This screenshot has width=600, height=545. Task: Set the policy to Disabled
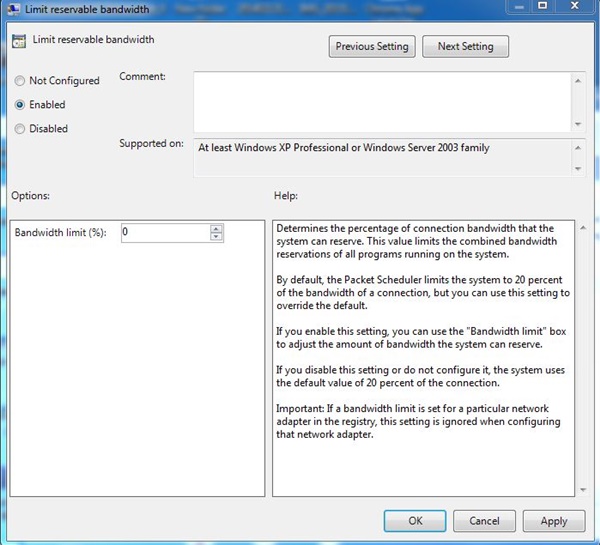[20, 128]
